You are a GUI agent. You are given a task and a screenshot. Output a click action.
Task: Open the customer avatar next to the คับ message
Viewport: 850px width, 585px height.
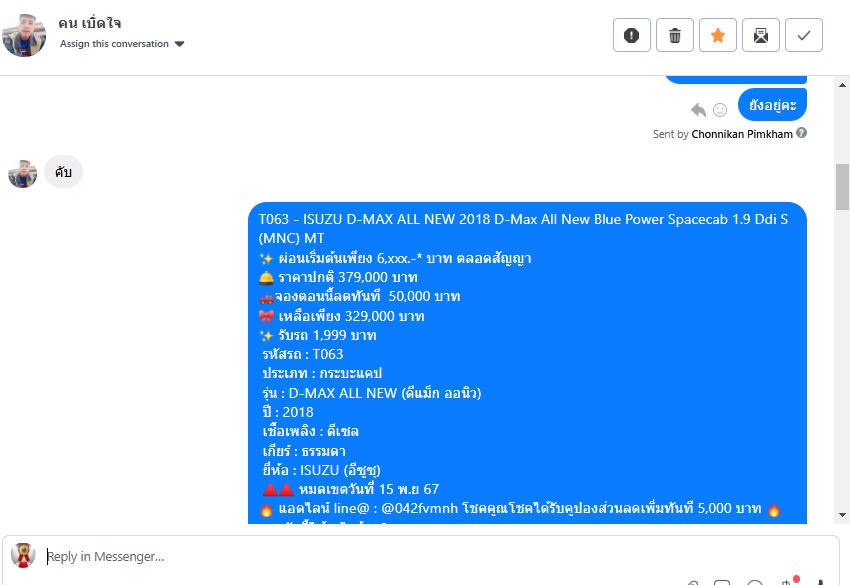pos(23,174)
